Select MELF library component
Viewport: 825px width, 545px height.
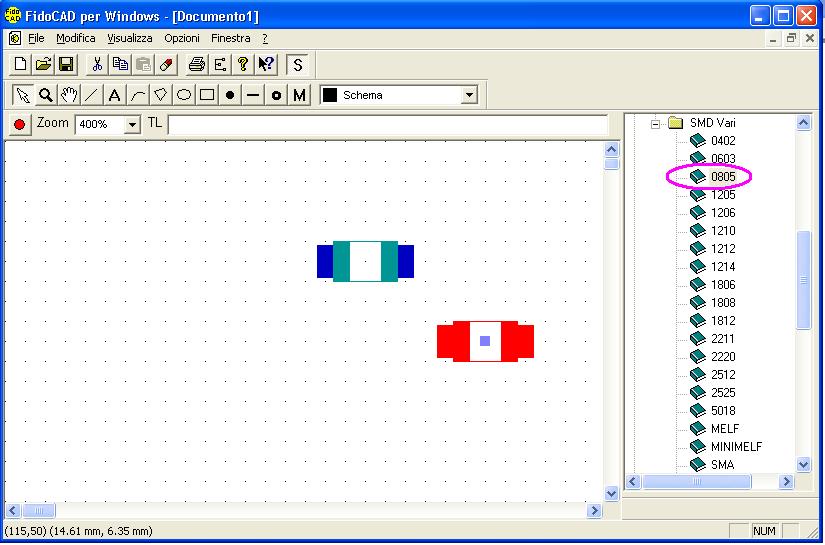tap(725, 429)
